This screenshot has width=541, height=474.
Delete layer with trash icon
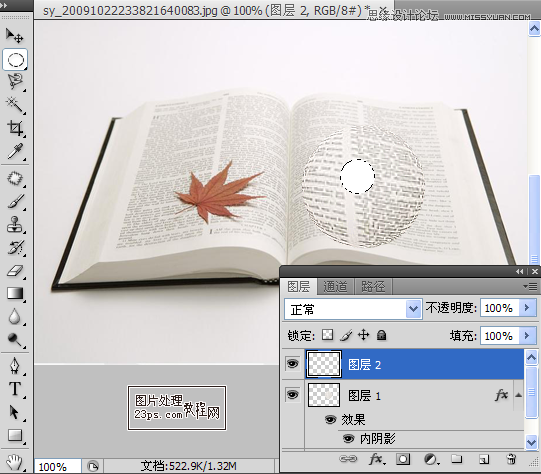point(511,459)
